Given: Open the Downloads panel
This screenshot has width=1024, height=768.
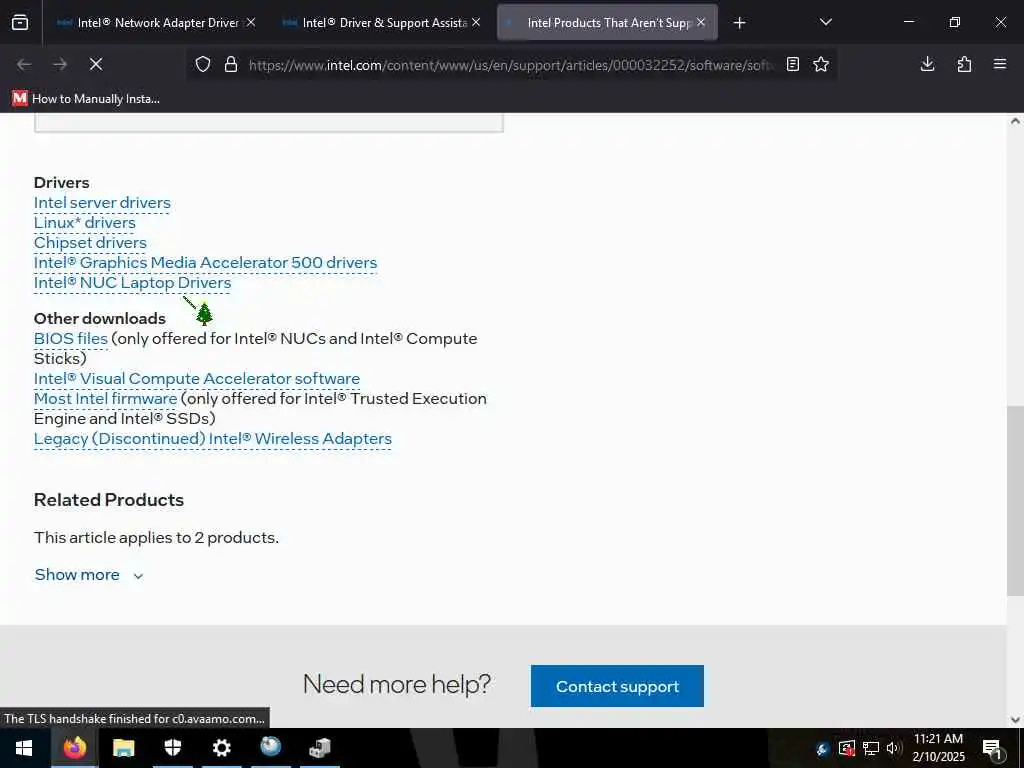Looking at the screenshot, I should [x=927, y=64].
